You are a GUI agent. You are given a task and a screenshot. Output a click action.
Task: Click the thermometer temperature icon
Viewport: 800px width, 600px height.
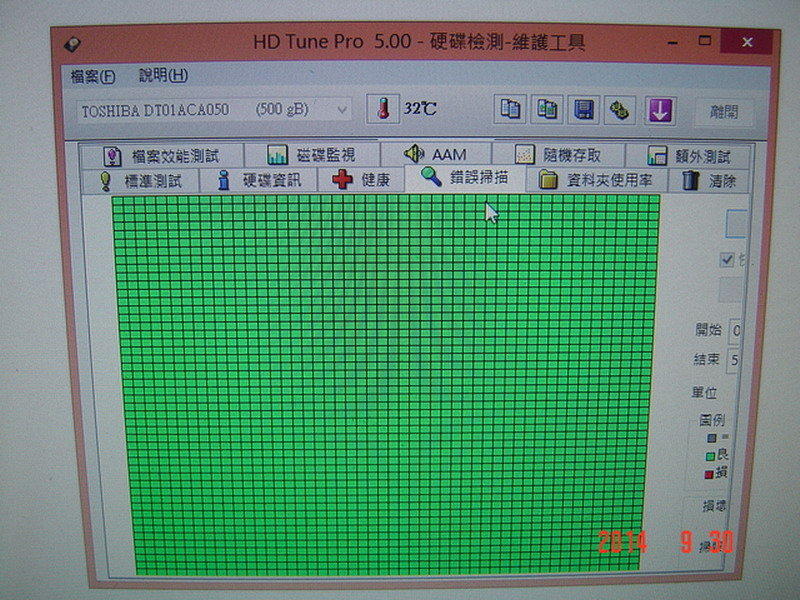coord(383,109)
